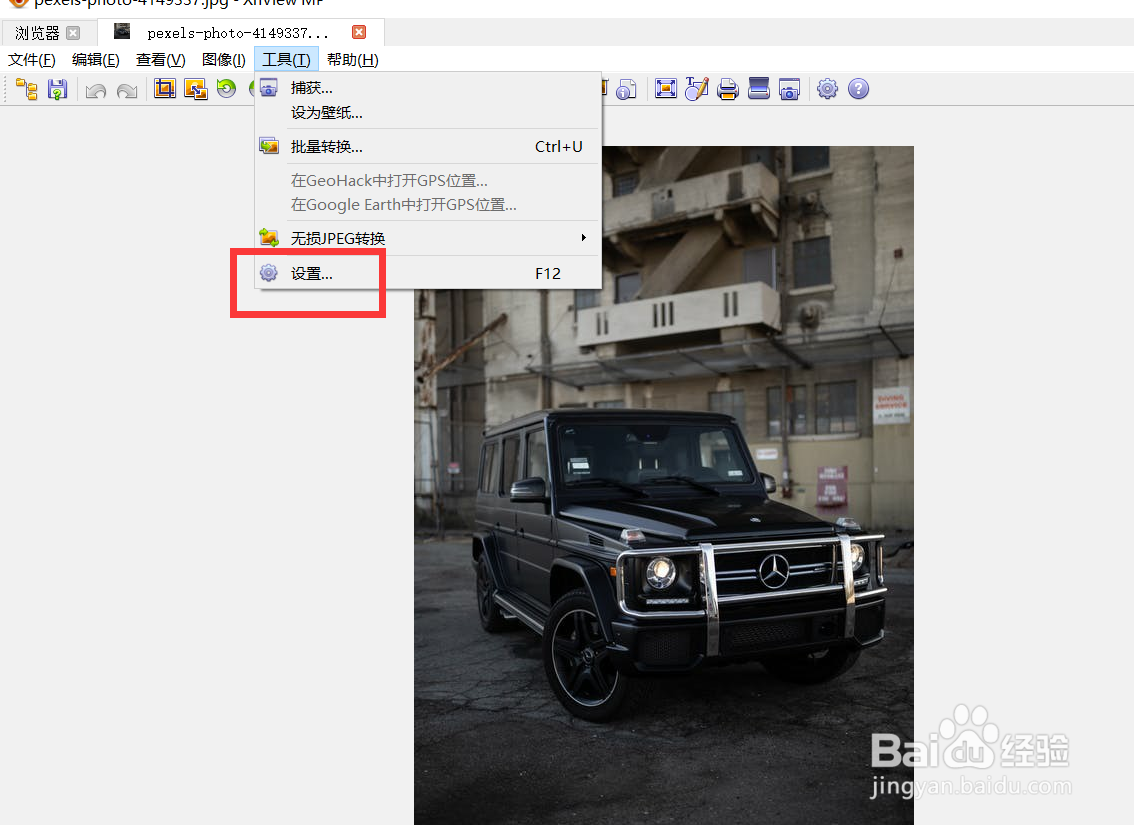Open the 编辑(E) menu

pyautogui.click(x=95, y=60)
